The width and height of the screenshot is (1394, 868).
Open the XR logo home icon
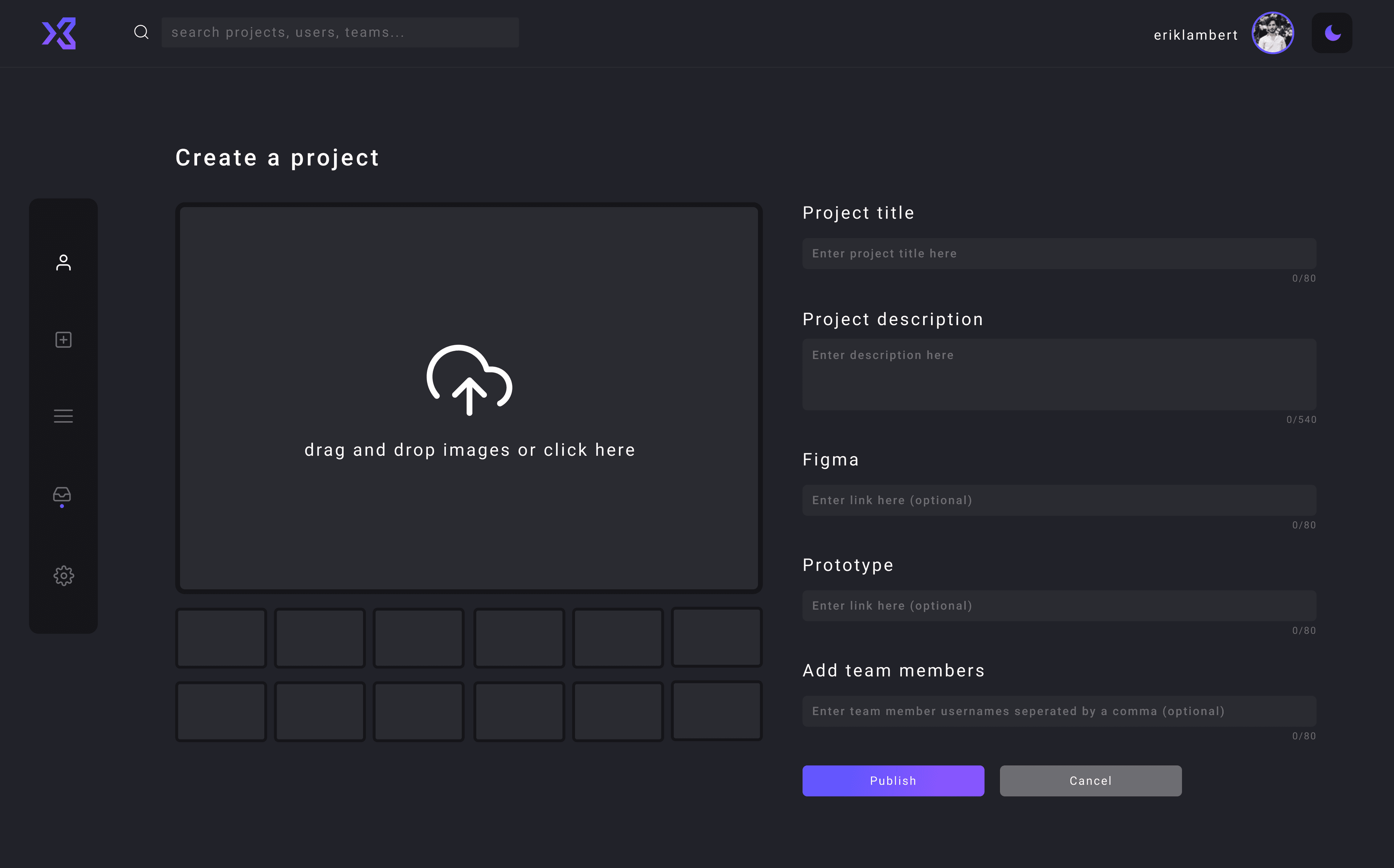point(59,33)
